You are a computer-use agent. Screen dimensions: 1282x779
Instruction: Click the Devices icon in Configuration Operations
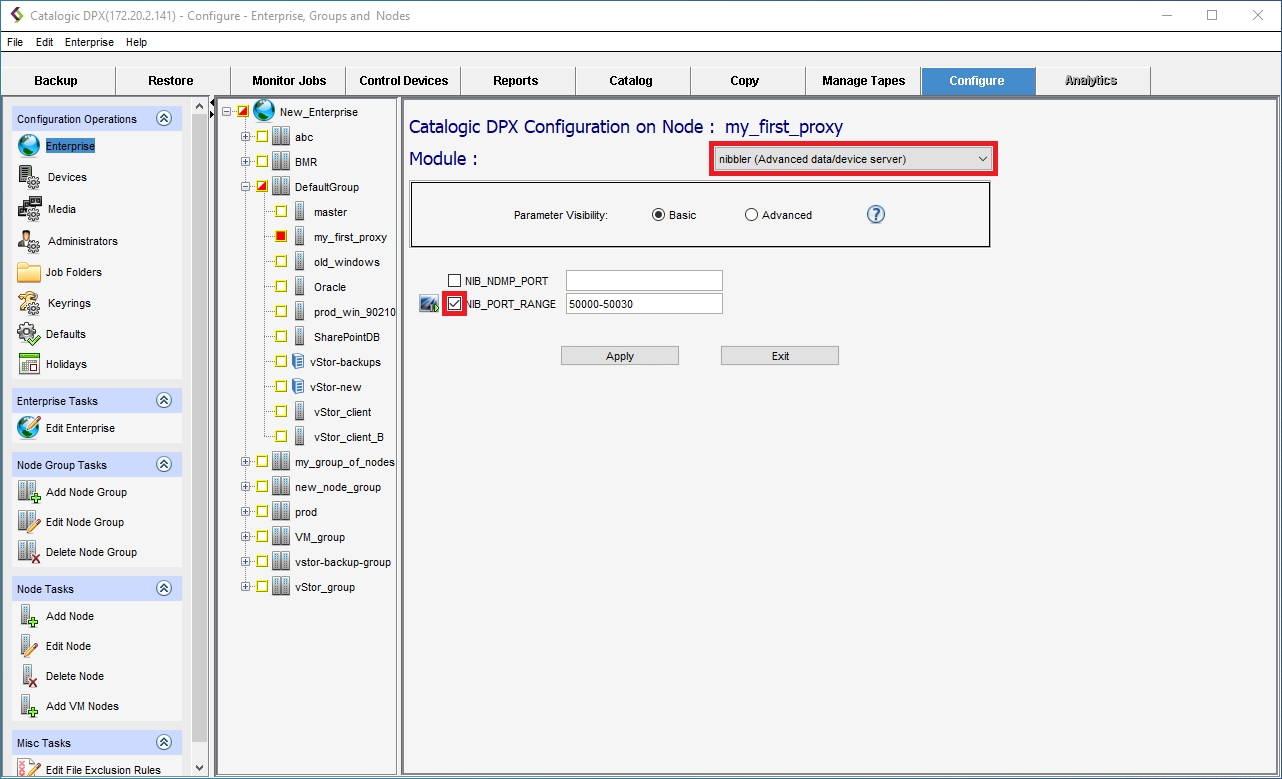point(29,177)
